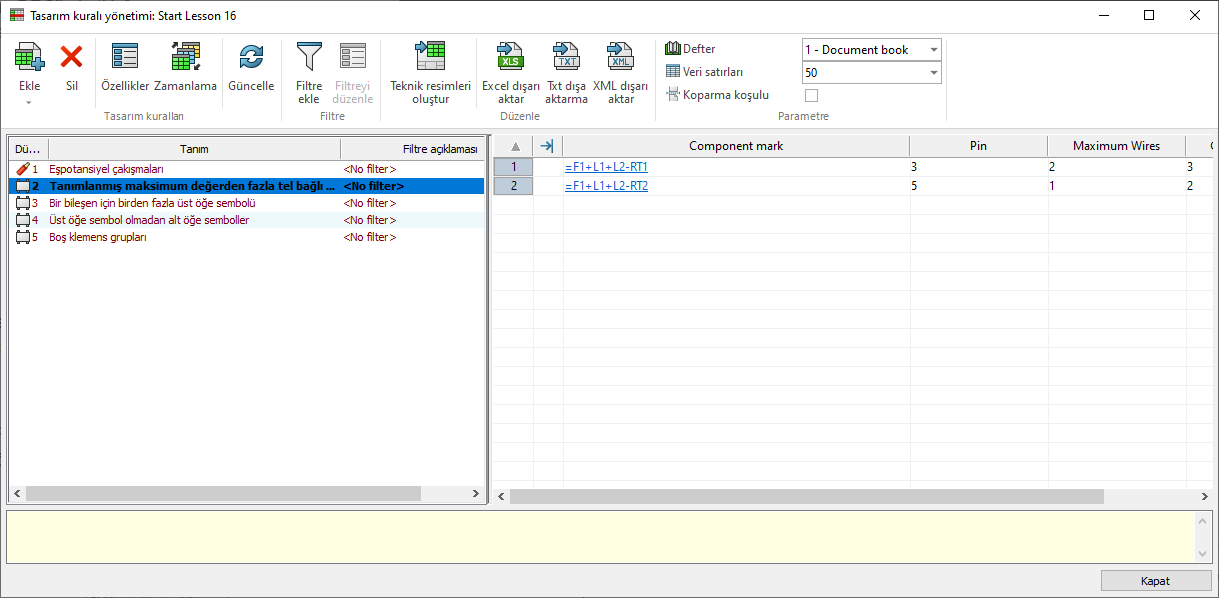
Task: Open Özellikler properties of the rule
Action: (125, 58)
